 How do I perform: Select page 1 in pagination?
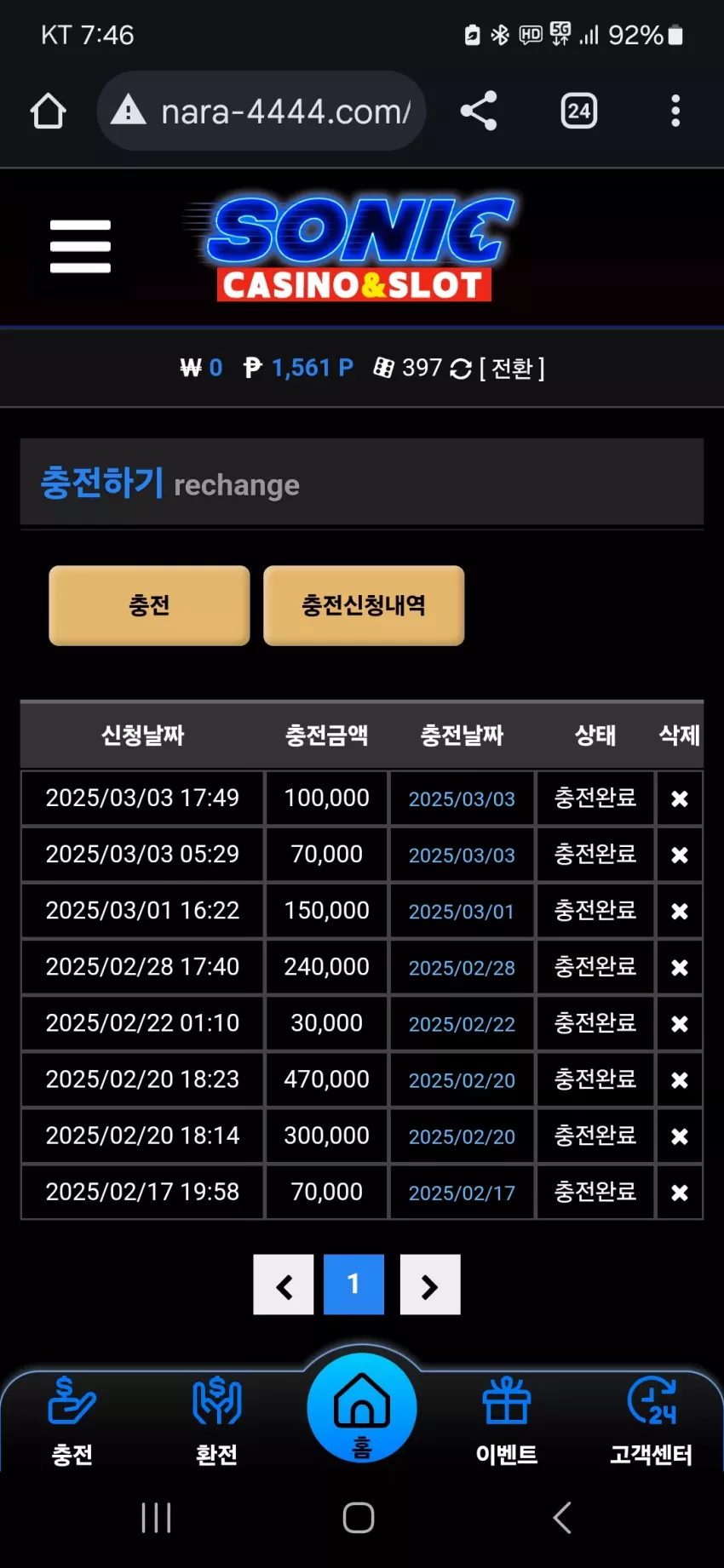(x=353, y=1285)
